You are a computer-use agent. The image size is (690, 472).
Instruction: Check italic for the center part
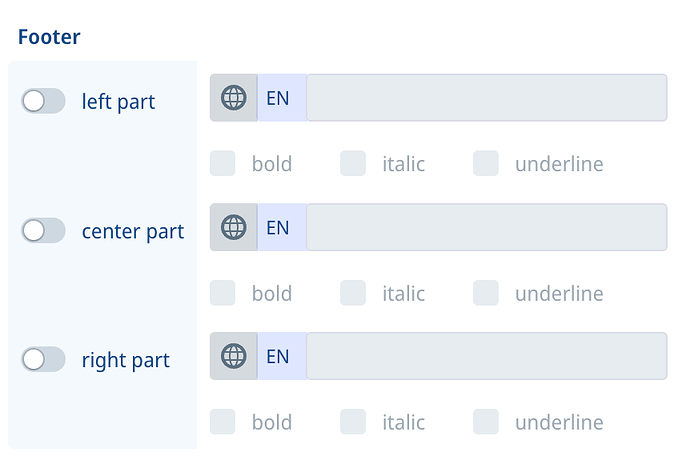click(353, 293)
